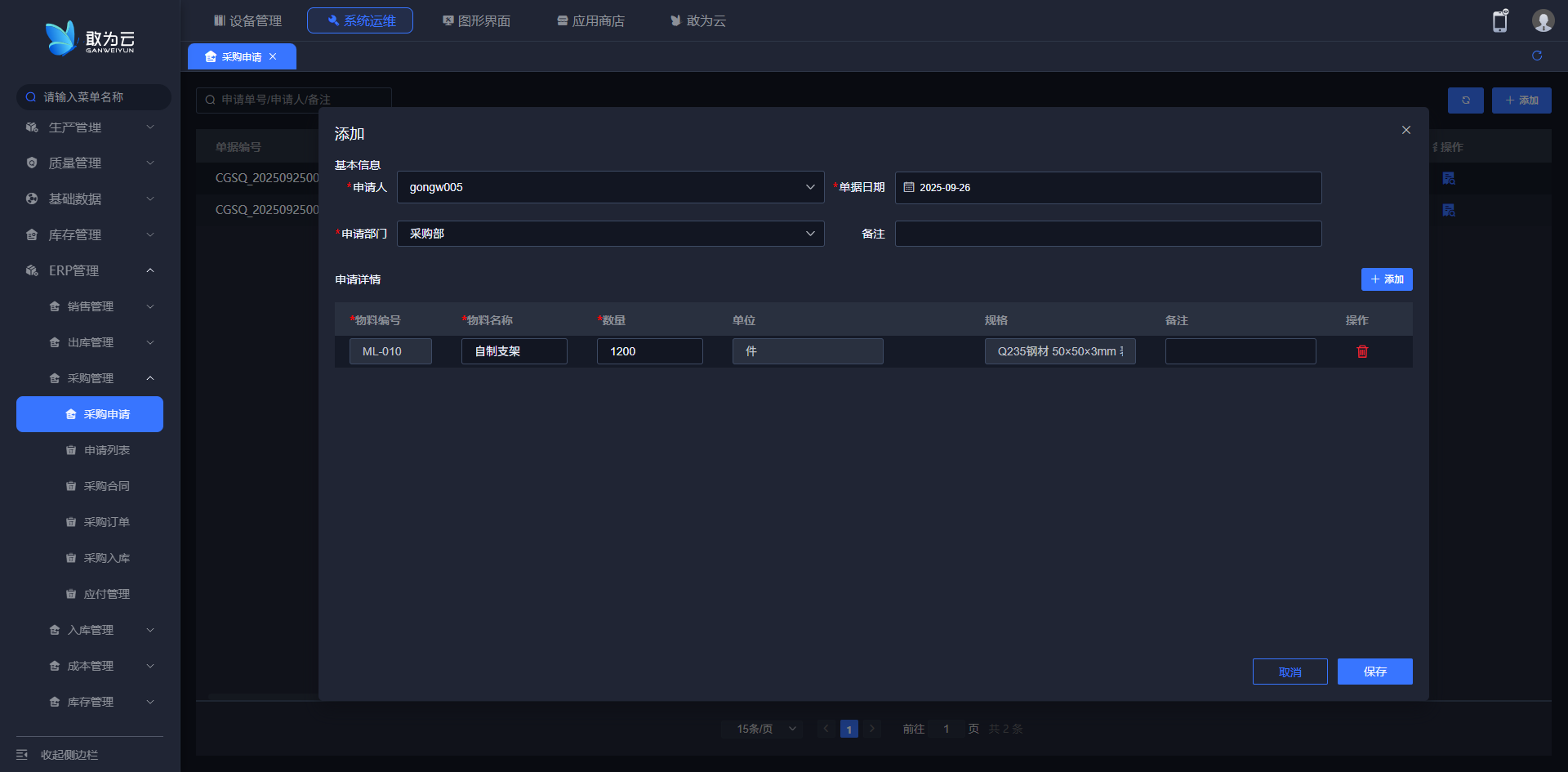Click calendar icon in 单据日期 field
This screenshot has height=772, width=1568.
pyautogui.click(x=909, y=187)
